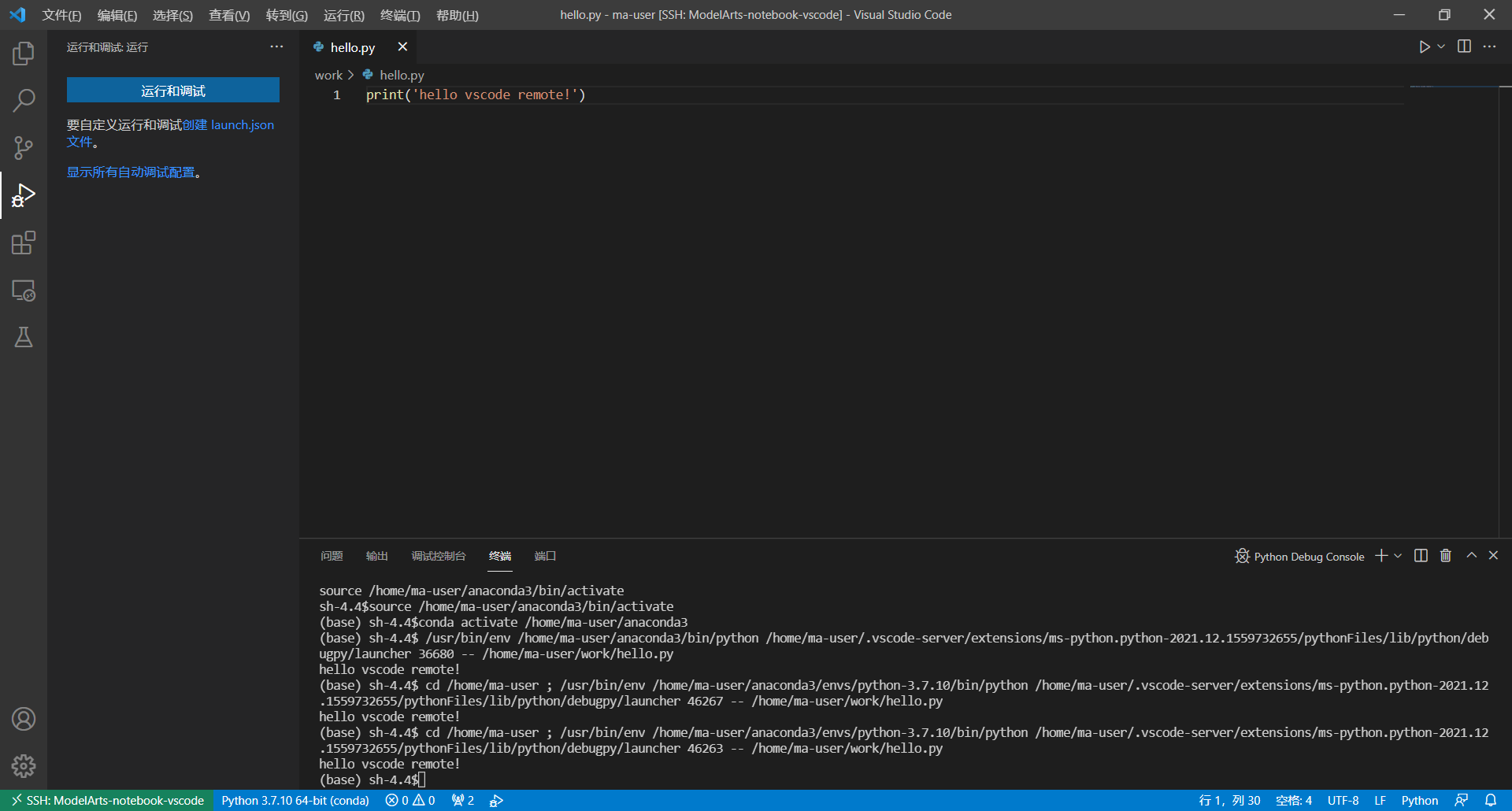Close the hello.py tab
1512x811 pixels.
click(402, 47)
